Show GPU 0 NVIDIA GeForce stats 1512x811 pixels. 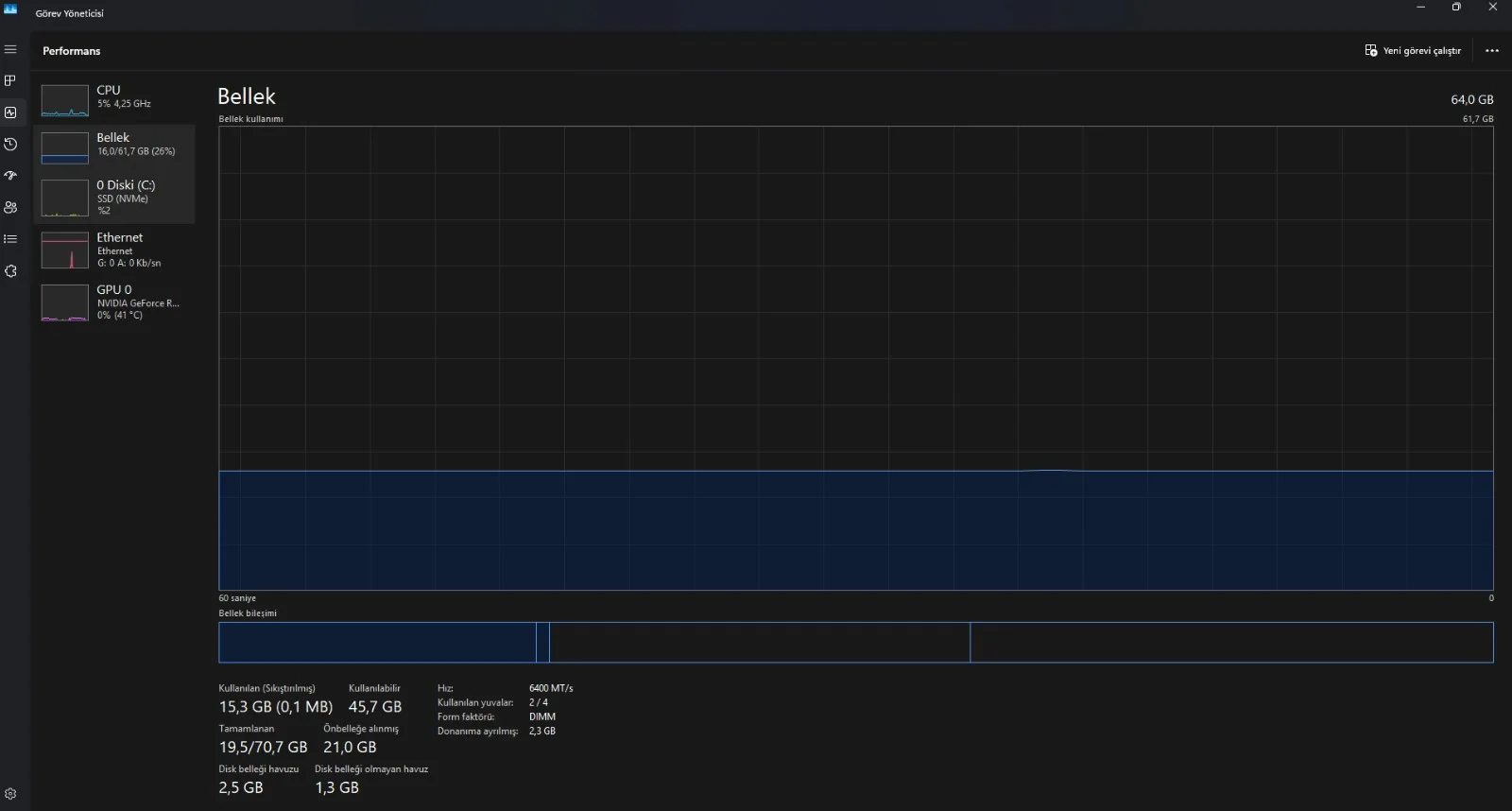point(114,302)
